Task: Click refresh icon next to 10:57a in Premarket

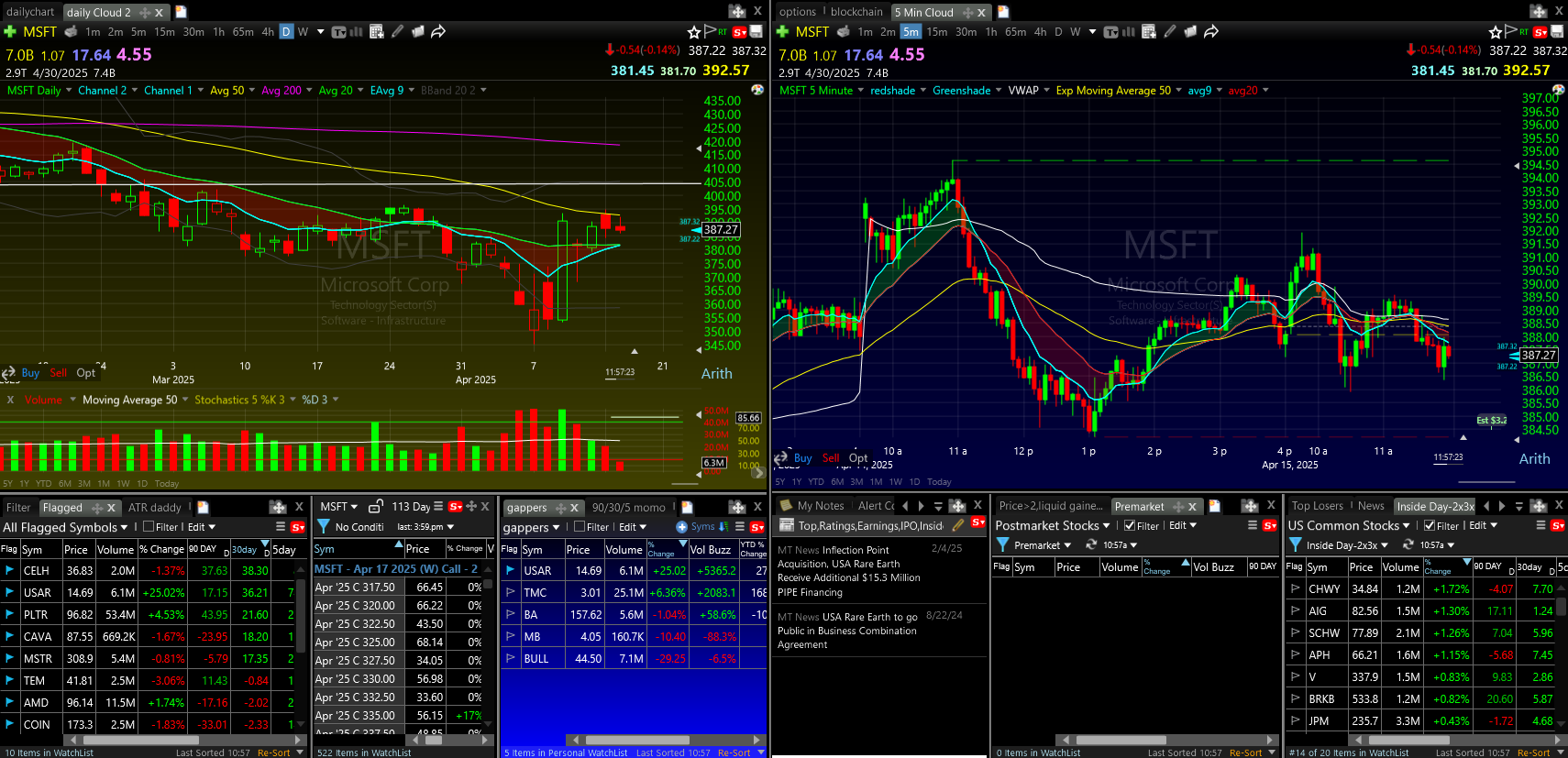Action: 1091,544
